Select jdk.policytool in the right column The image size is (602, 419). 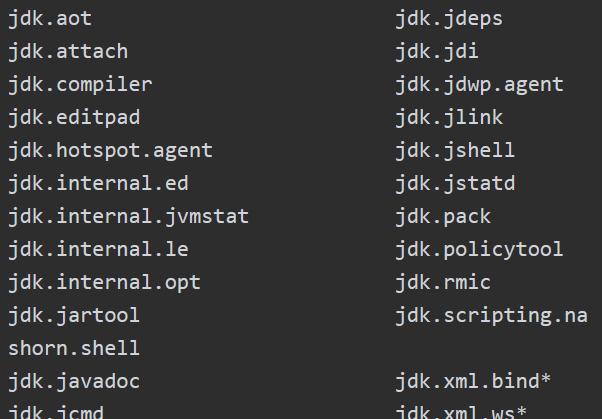pyautogui.click(x=479, y=250)
